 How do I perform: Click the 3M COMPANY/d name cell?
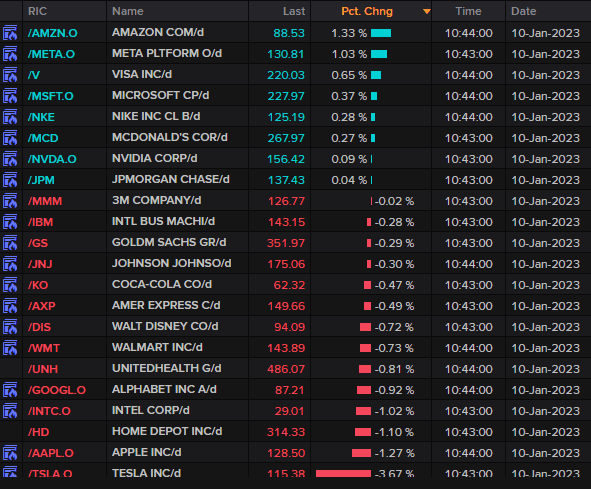point(156,200)
